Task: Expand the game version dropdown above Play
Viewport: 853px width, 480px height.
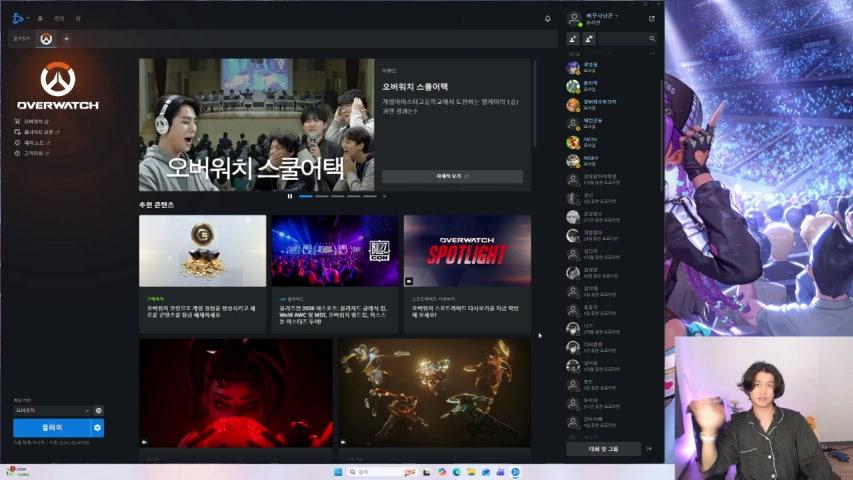Action: (x=52, y=410)
